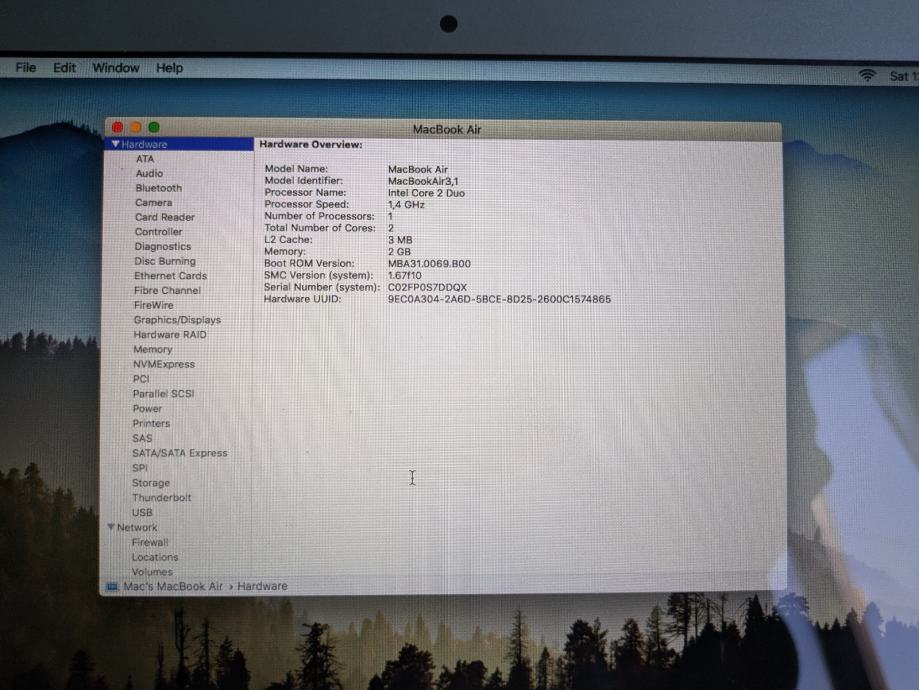
Task: Collapse the Network section triangle
Action: point(111,527)
